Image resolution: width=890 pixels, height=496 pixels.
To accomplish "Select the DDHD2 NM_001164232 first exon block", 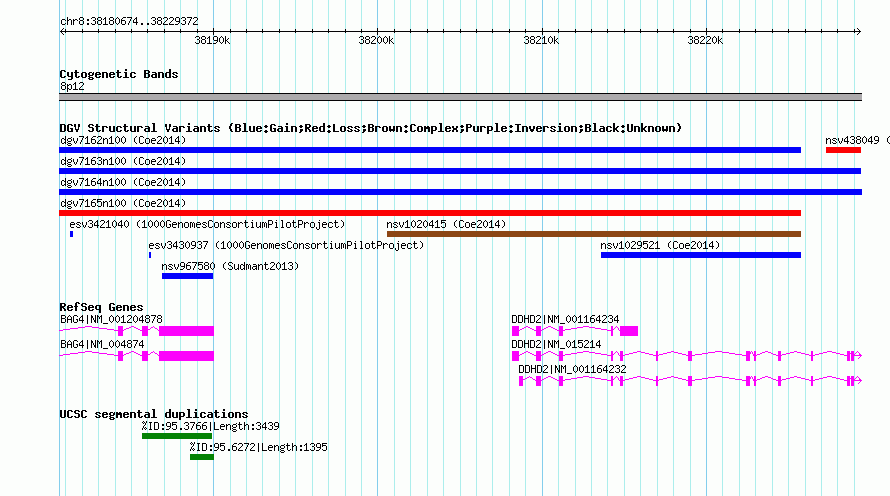I will pyautogui.click(x=521, y=381).
